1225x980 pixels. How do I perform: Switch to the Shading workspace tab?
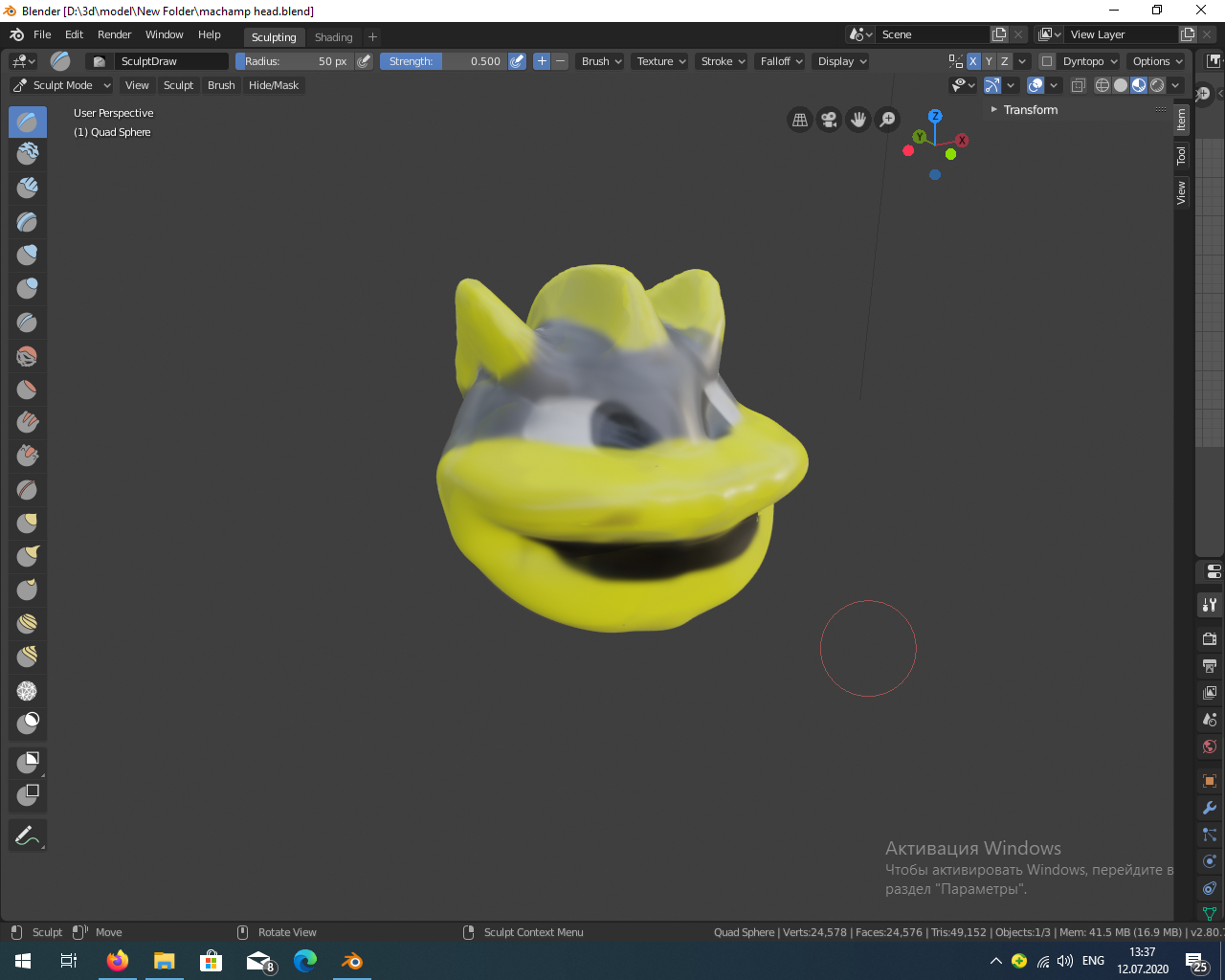334,37
